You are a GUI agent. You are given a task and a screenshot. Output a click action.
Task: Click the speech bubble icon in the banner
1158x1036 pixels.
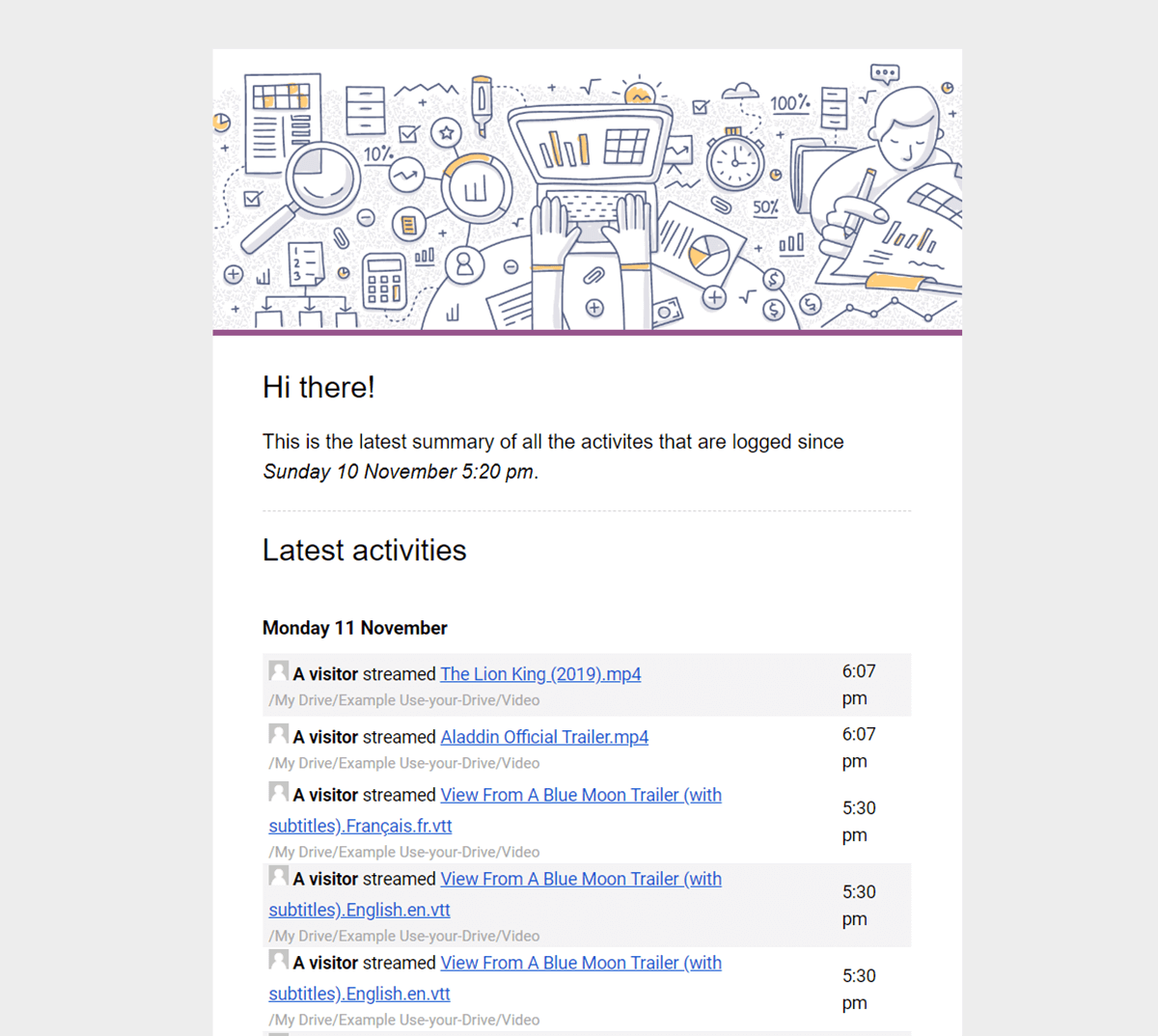tap(884, 73)
